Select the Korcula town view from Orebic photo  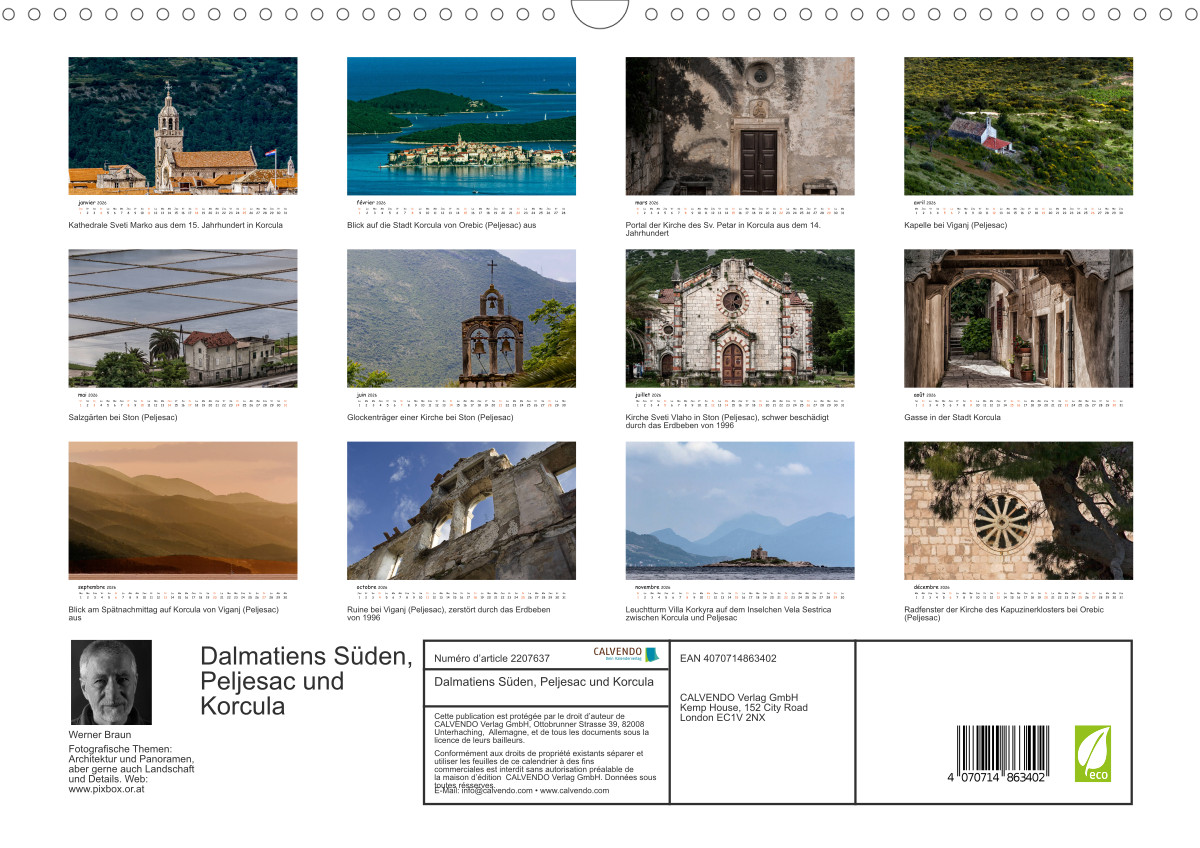coord(461,126)
